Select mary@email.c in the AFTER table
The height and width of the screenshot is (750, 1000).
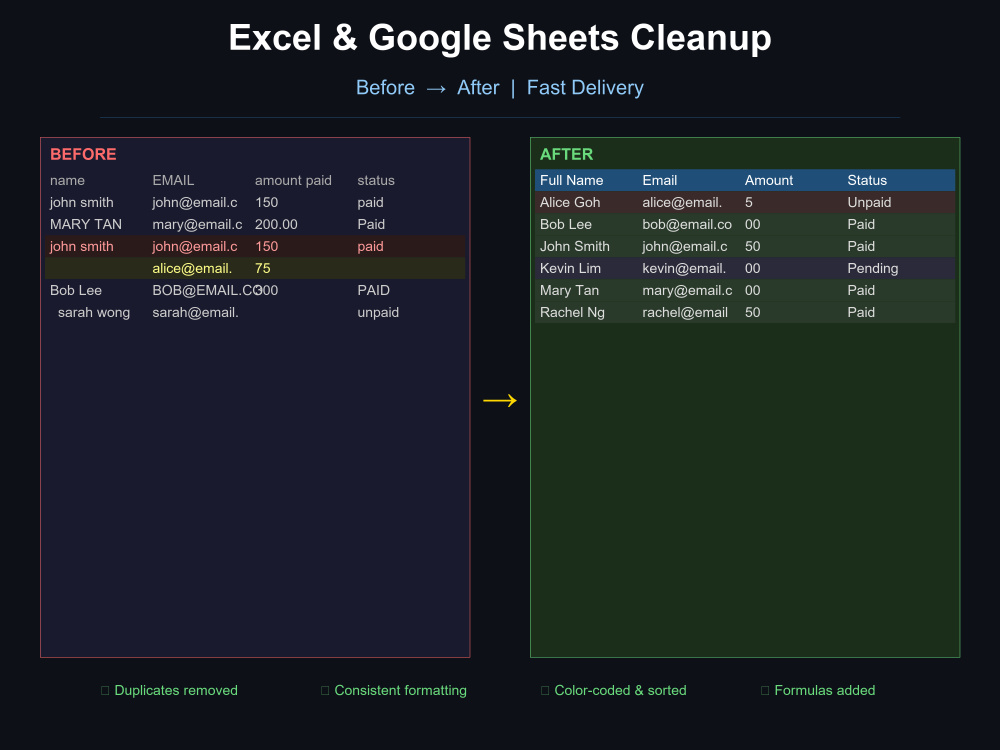[x=688, y=290]
